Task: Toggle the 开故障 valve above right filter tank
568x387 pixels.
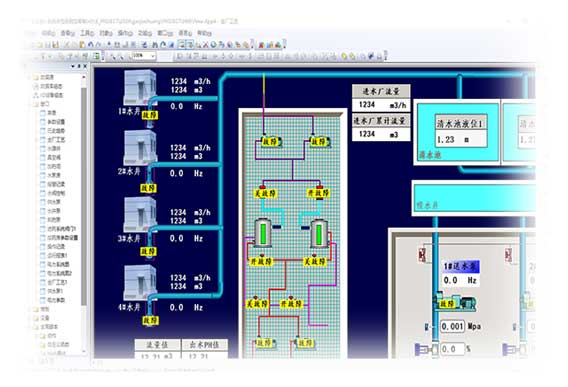Action: [x=318, y=193]
